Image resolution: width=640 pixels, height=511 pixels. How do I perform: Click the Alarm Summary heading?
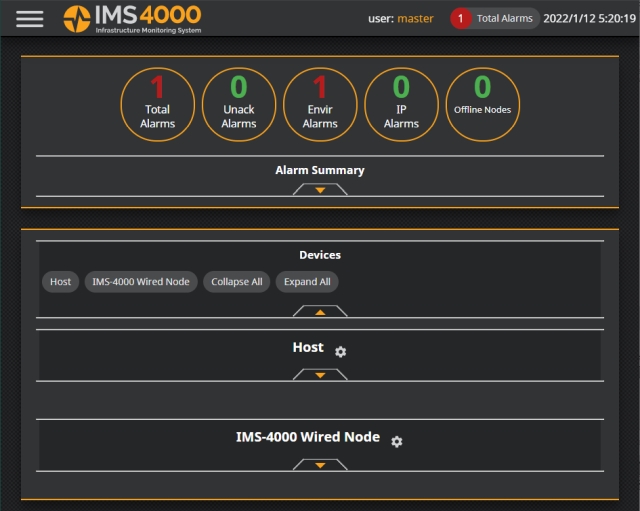coord(320,170)
